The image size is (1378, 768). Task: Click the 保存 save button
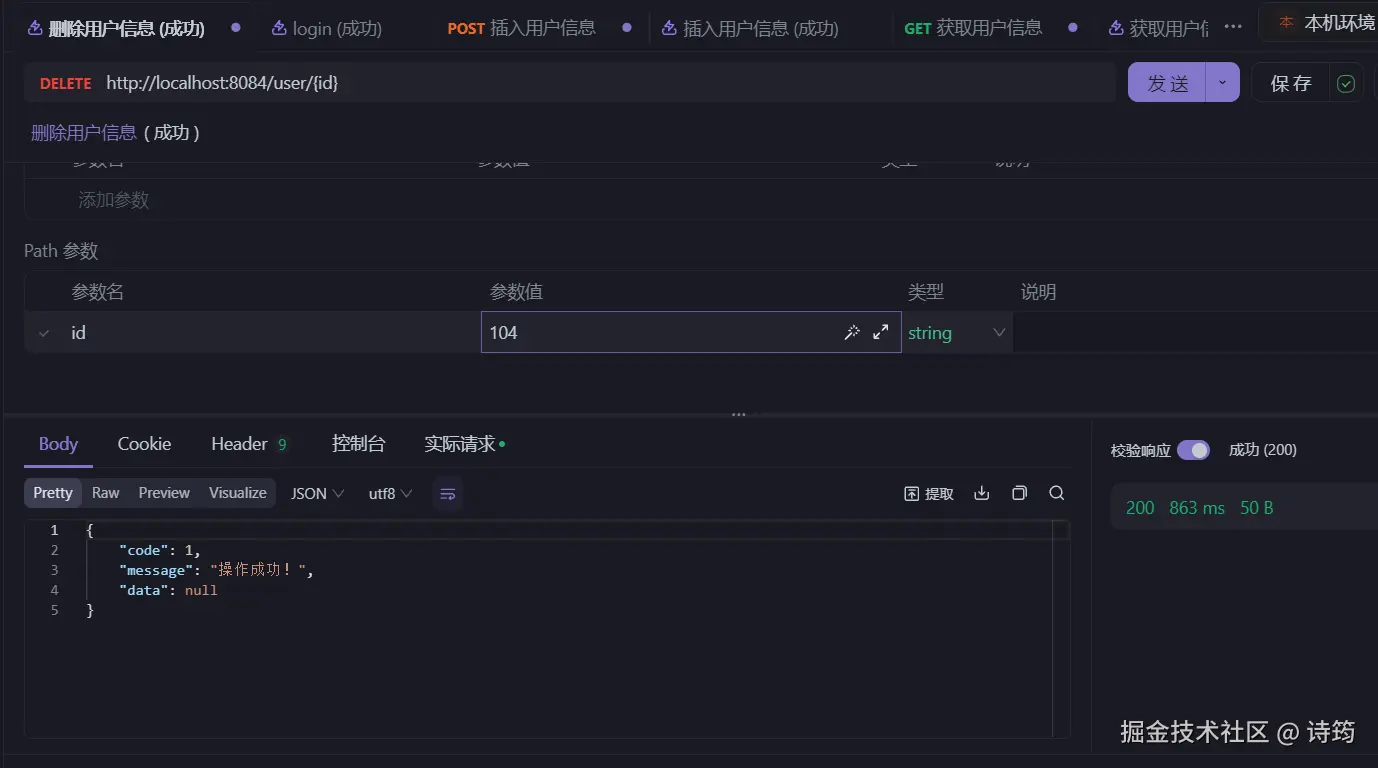pos(1291,83)
